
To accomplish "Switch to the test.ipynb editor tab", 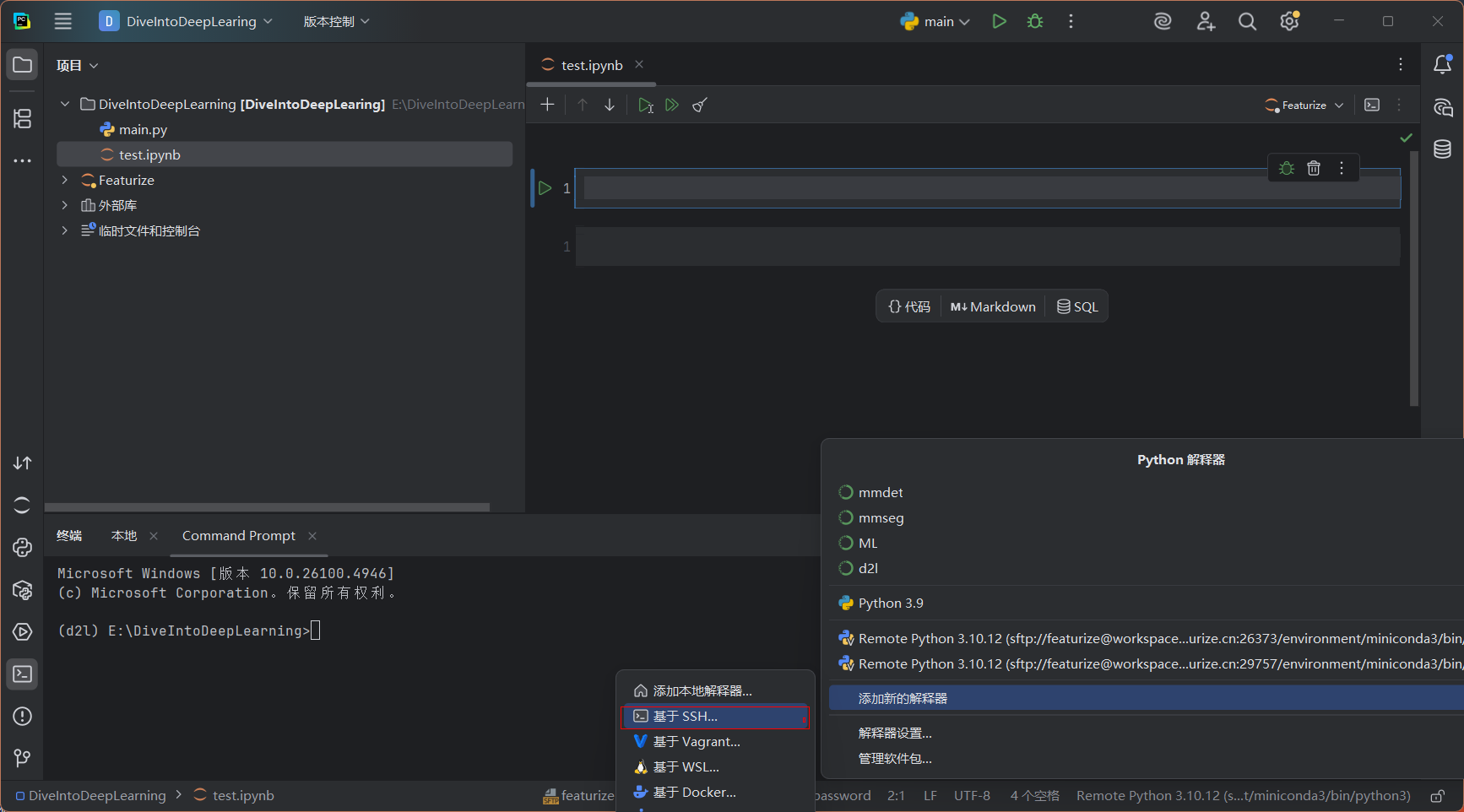I will pos(592,65).
